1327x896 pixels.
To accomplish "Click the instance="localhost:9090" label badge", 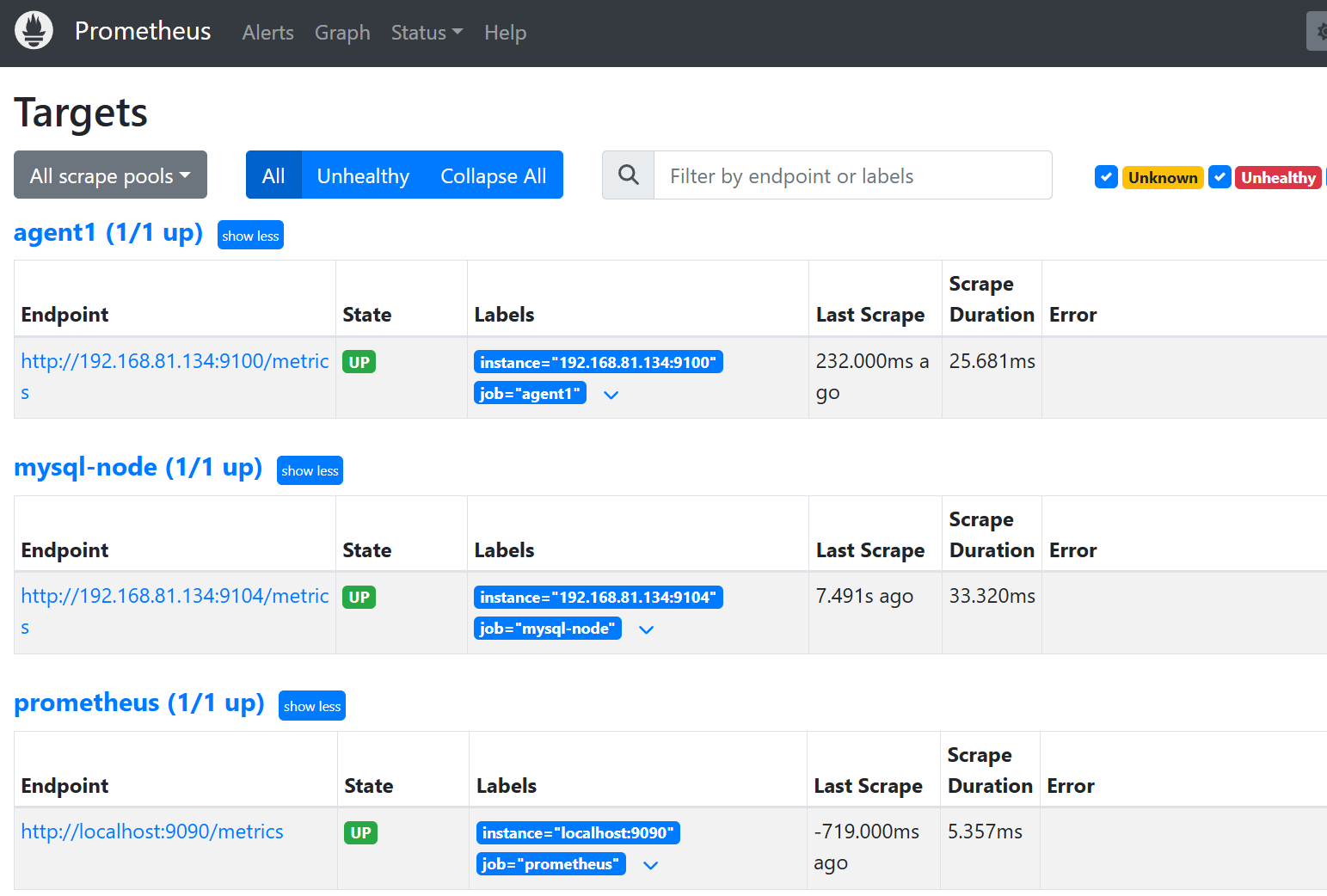I will click(578, 832).
